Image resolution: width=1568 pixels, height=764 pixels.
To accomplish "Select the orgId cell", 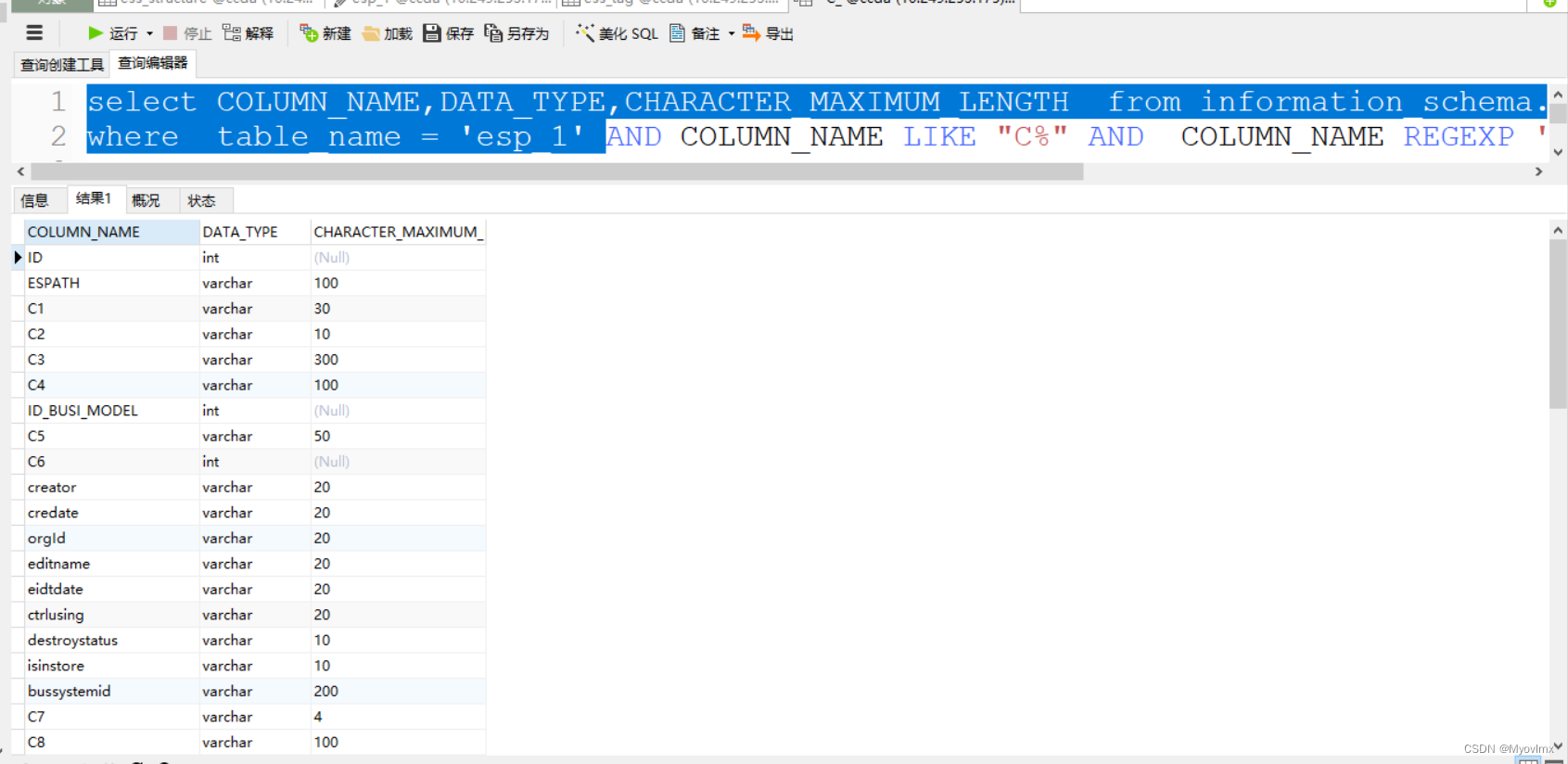I will coord(110,538).
